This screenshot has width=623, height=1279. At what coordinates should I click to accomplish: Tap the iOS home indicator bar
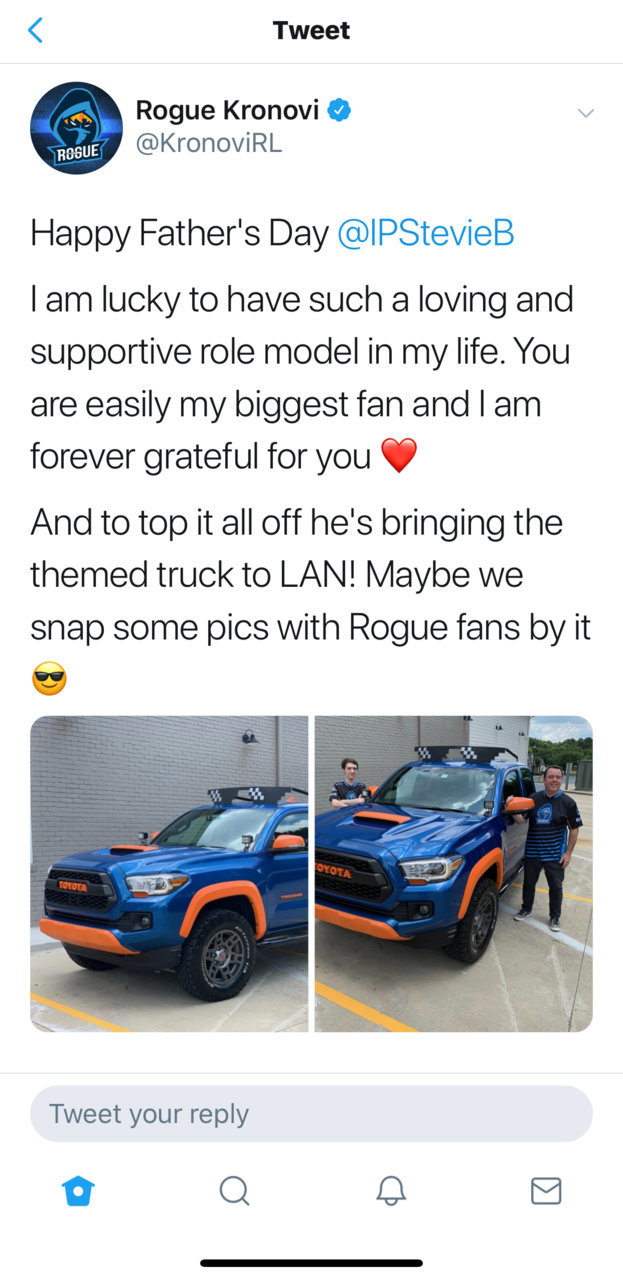[311, 1263]
